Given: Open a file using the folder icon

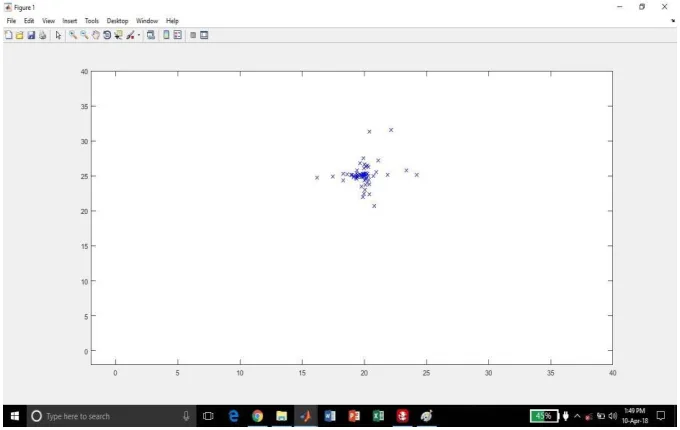Looking at the screenshot, I should pyautogui.click(x=20, y=35).
